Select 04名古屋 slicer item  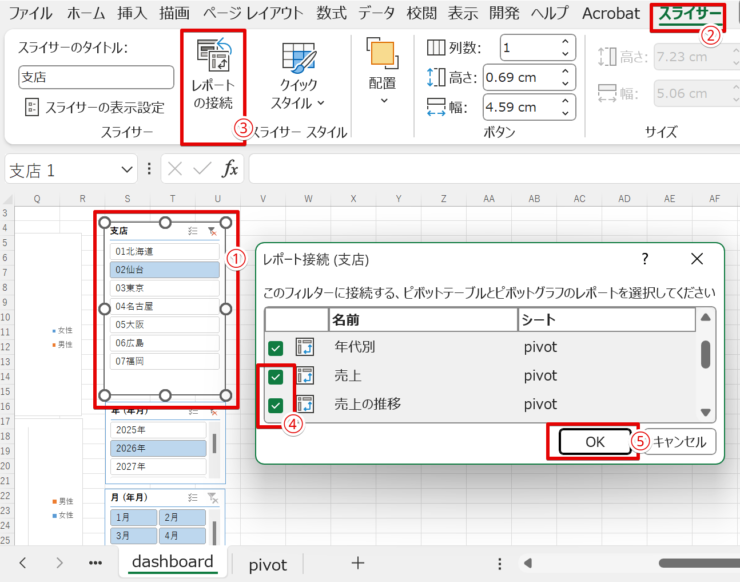165,306
